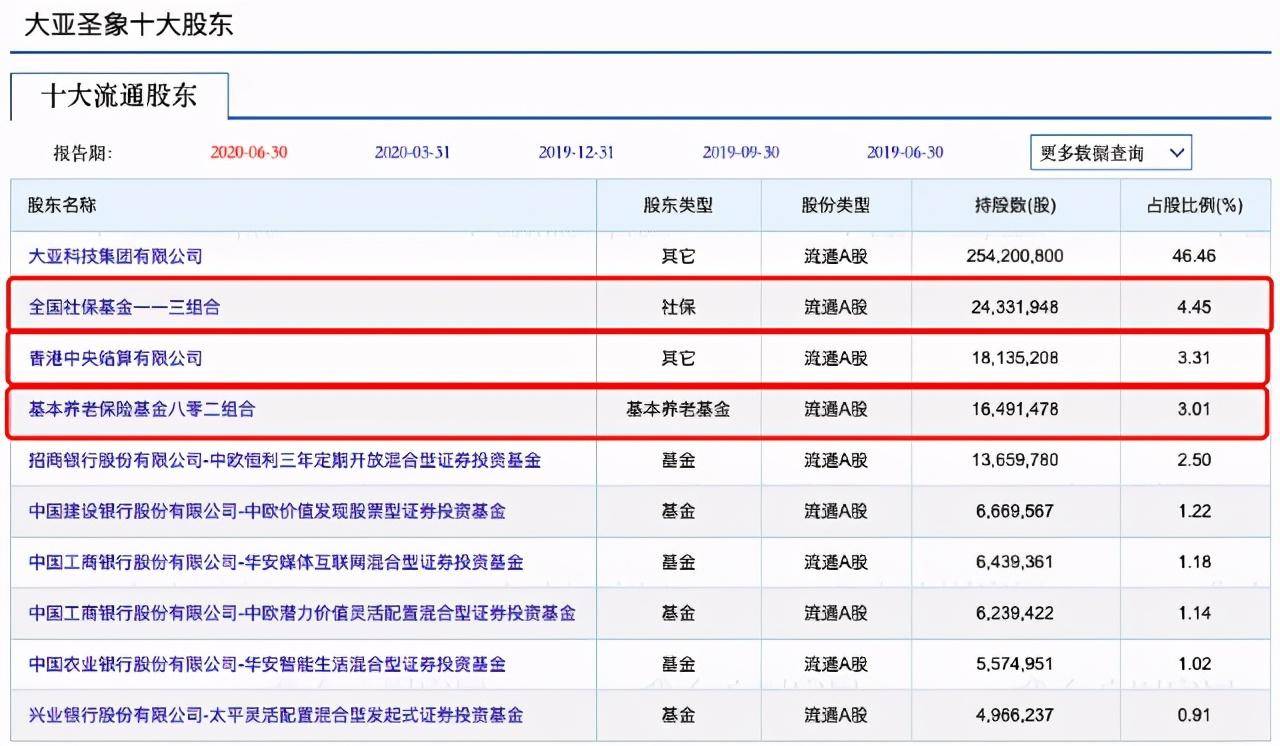This screenshot has height=746, width=1280.
Task: Click the 2.50 percentage cell
Action: [1194, 460]
